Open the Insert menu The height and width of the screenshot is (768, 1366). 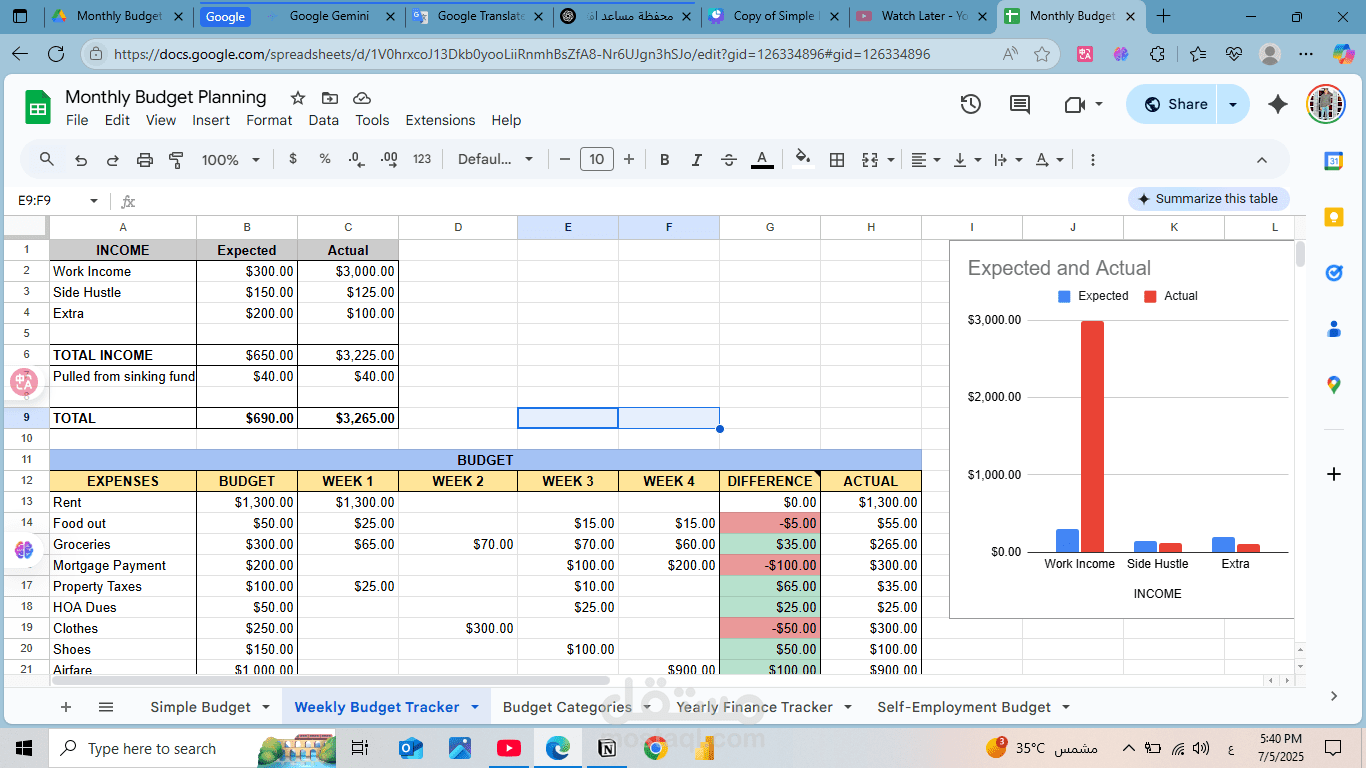211,120
